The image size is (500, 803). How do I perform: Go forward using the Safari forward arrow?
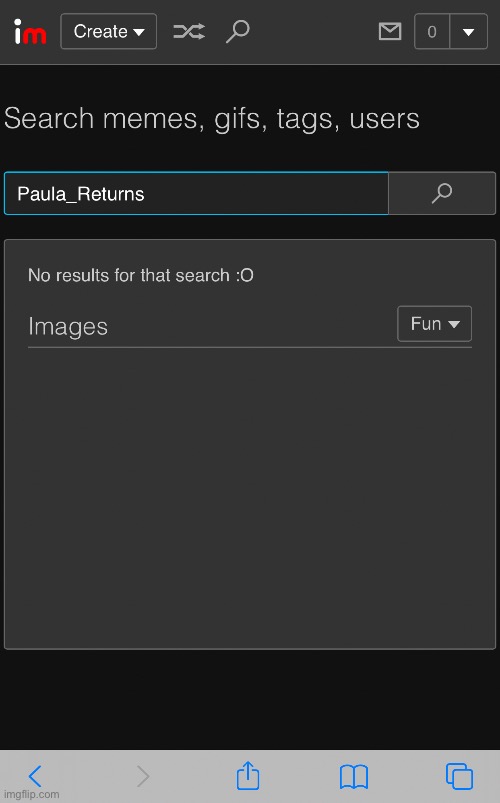click(x=143, y=776)
